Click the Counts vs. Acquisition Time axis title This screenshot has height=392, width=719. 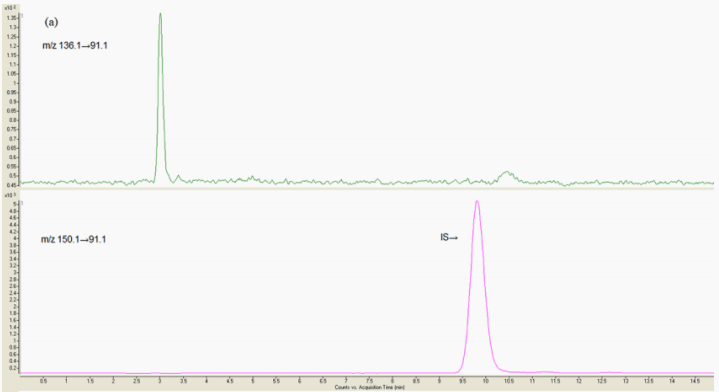(369, 387)
